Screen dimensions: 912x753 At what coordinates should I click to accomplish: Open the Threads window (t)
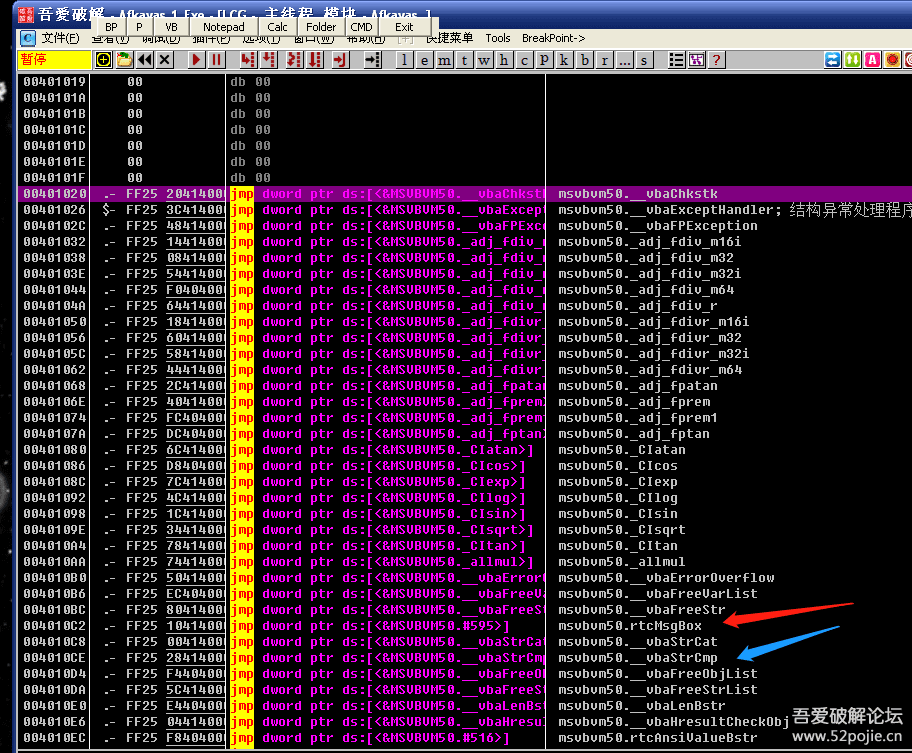coord(465,60)
